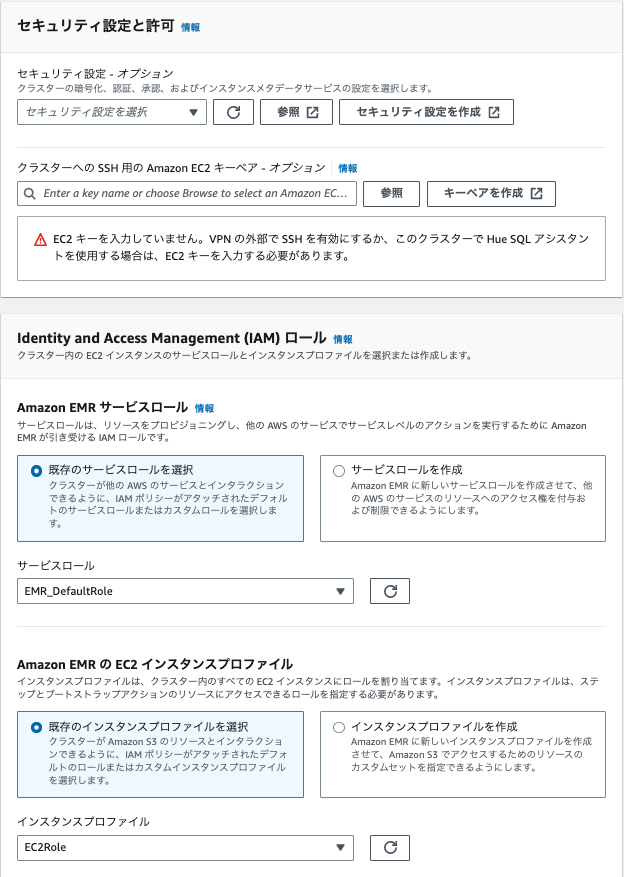Select 既存のサービスロールを選択 radio option
This screenshot has height=877, width=624.
[x=36, y=471]
